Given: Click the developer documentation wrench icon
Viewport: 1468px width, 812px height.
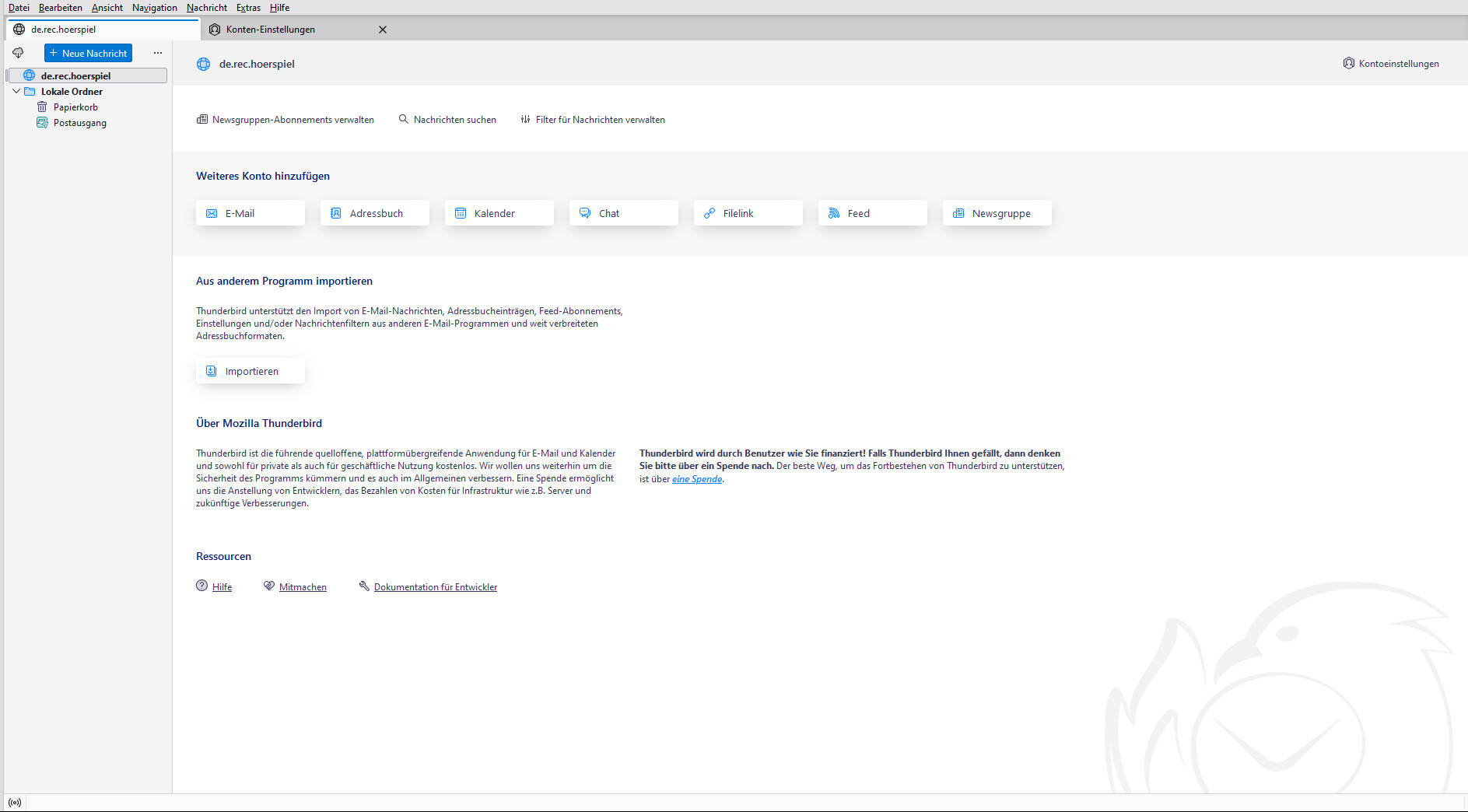Looking at the screenshot, I should click(x=364, y=586).
